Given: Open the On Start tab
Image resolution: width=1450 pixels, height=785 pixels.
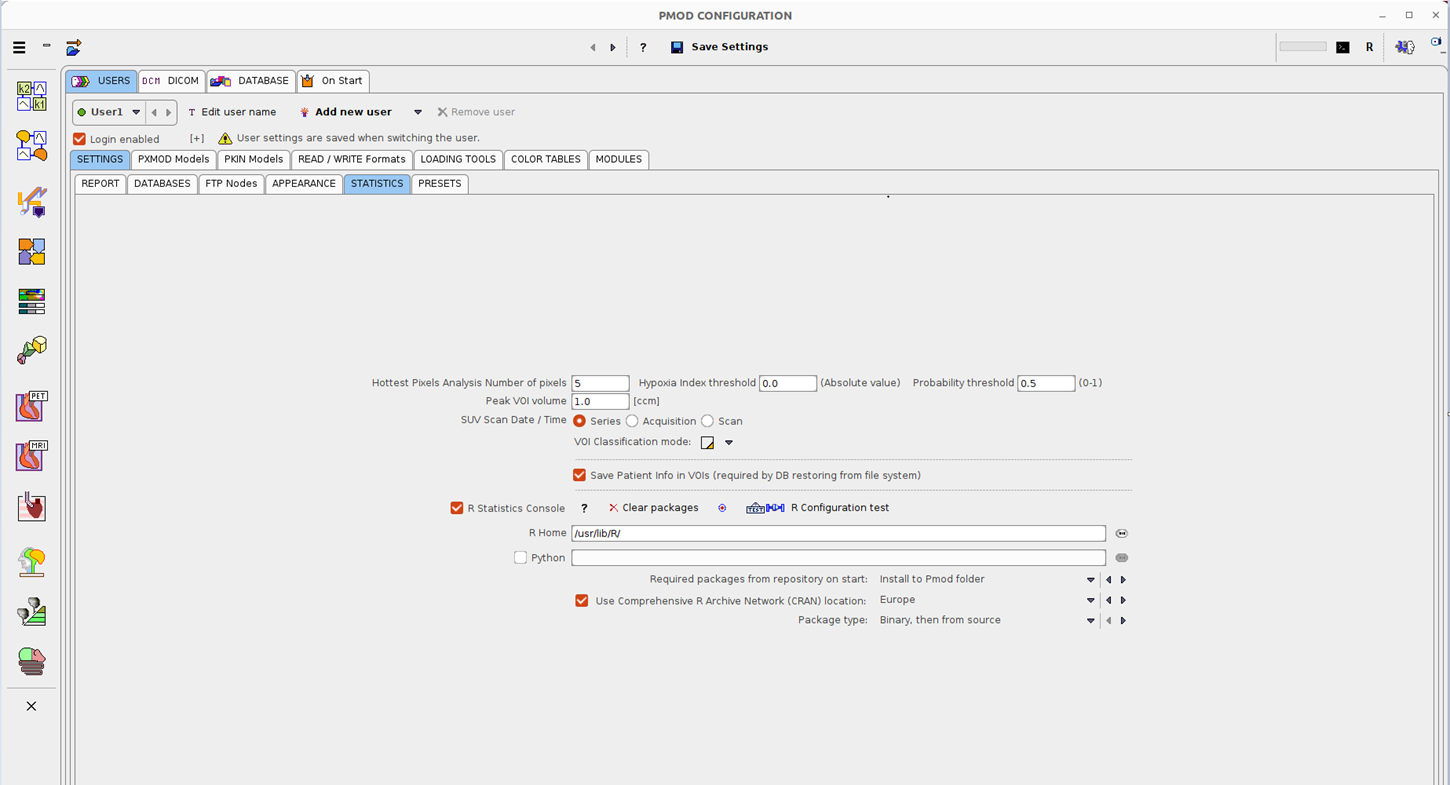Looking at the screenshot, I should click(x=332, y=81).
